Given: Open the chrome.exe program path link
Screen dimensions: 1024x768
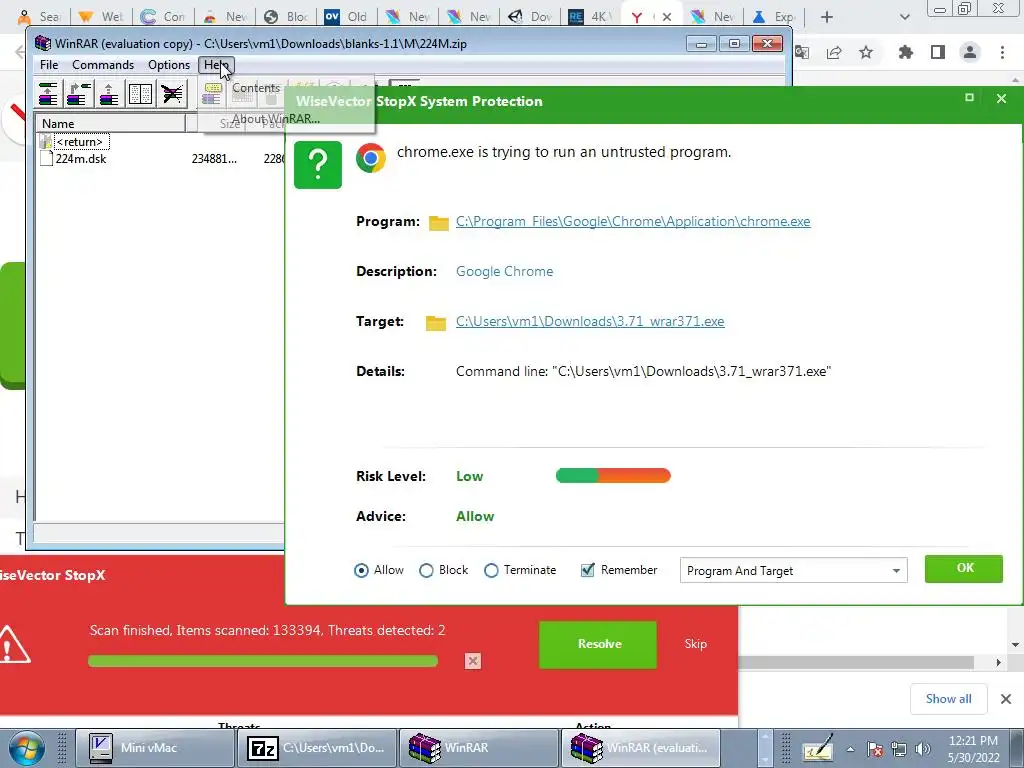Looking at the screenshot, I should coord(633,221).
